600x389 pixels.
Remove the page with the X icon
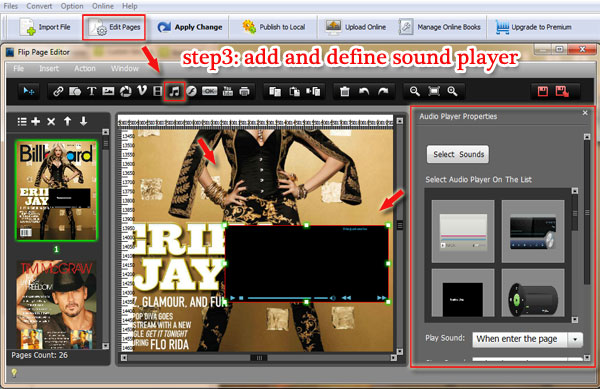[51, 122]
